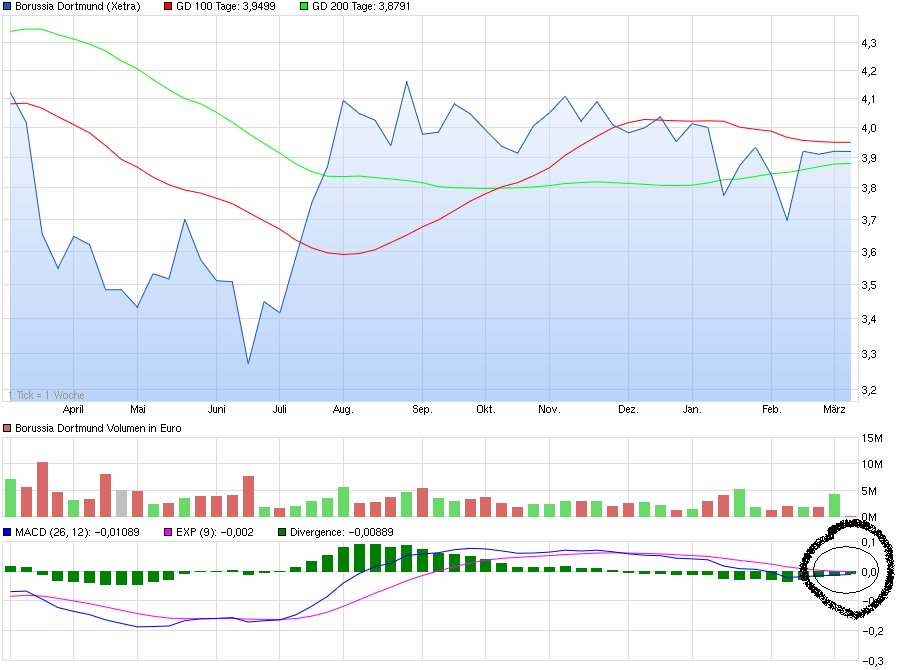The height and width of the screenshot is (670, 900).
Task: Click the 5M volume axis value
Action: point(870,491)
